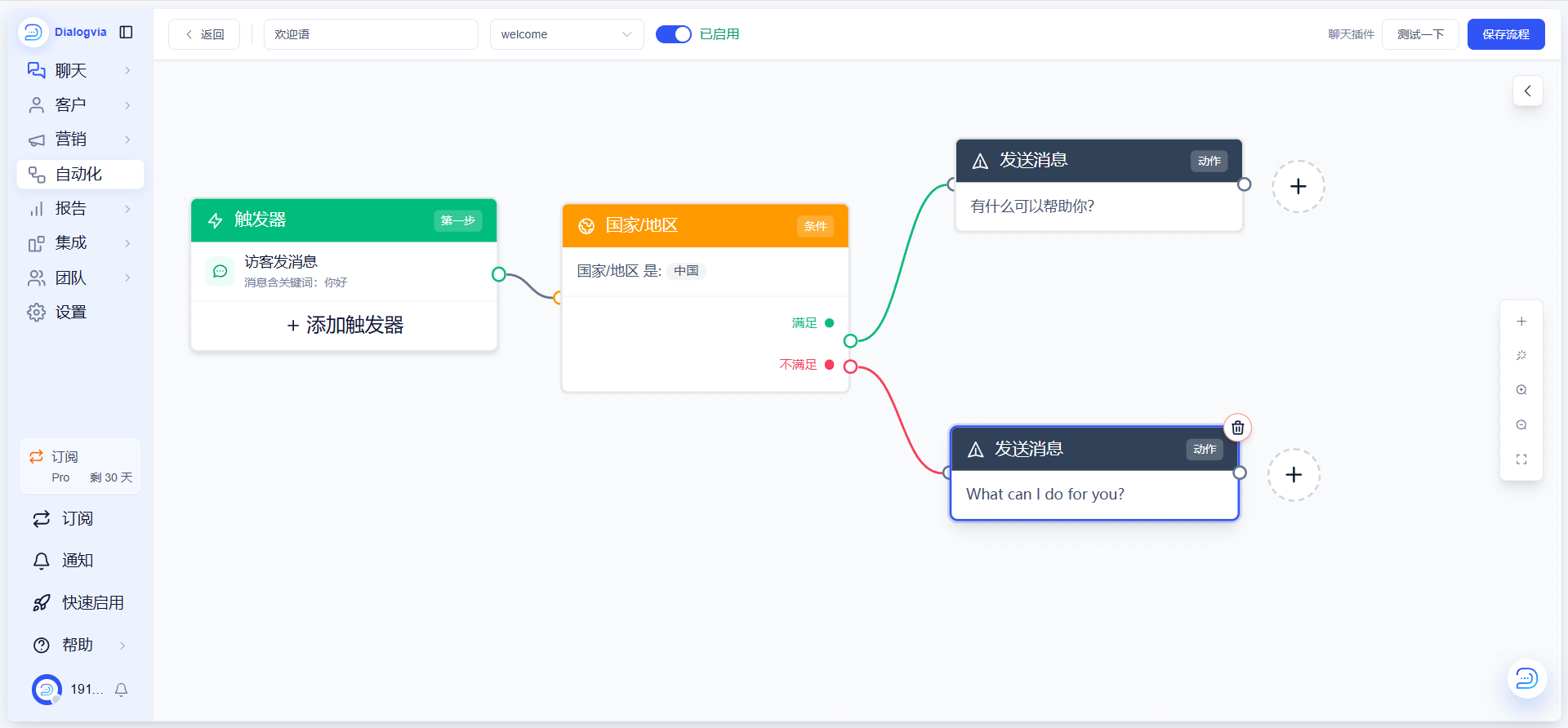This screenshot has width=1568, height=728.
Task: Zoom out on the flow canvas
Action: pos(1521,425)
